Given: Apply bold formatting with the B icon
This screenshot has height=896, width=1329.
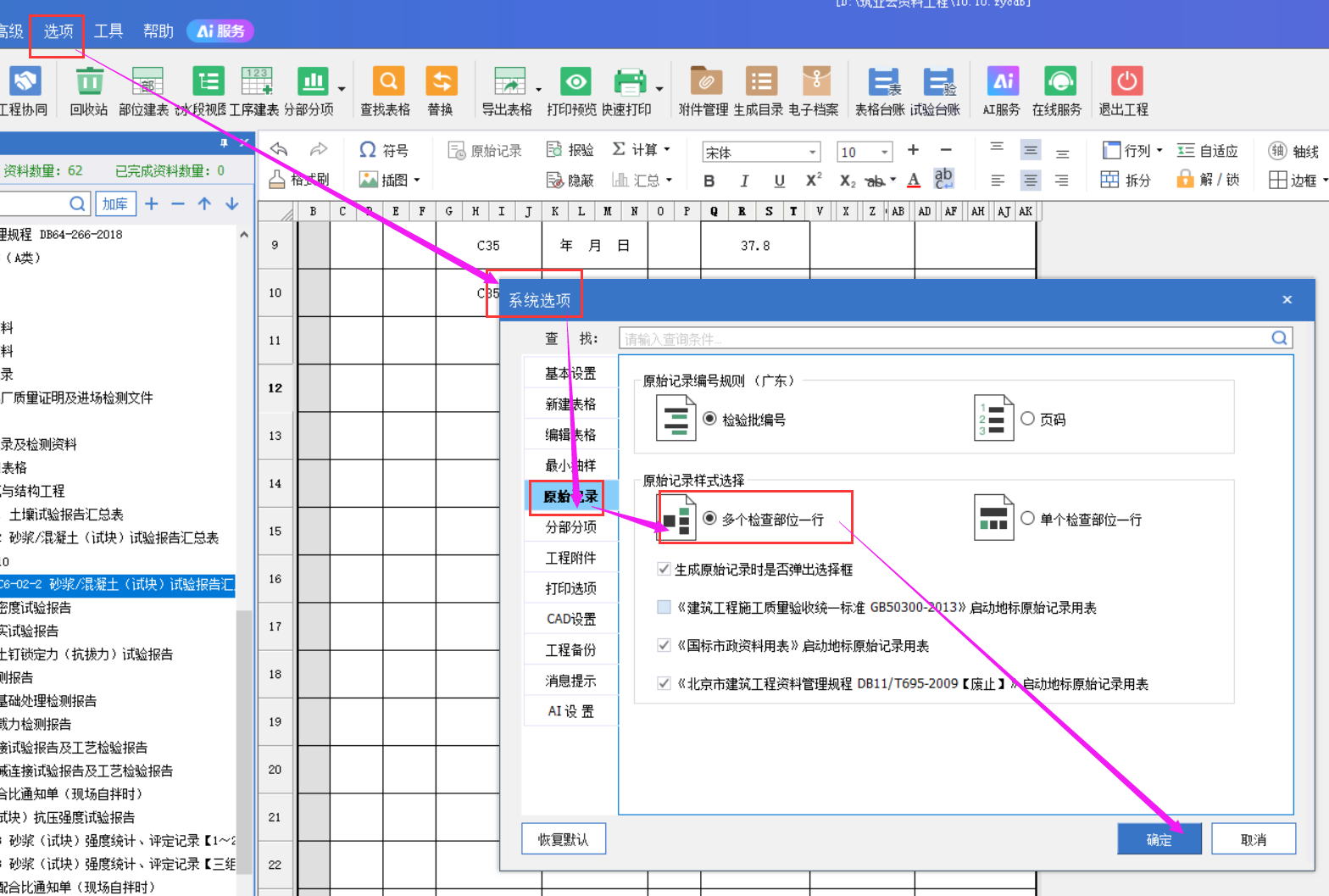Looking at the screenshot, I should coord(709,181).
